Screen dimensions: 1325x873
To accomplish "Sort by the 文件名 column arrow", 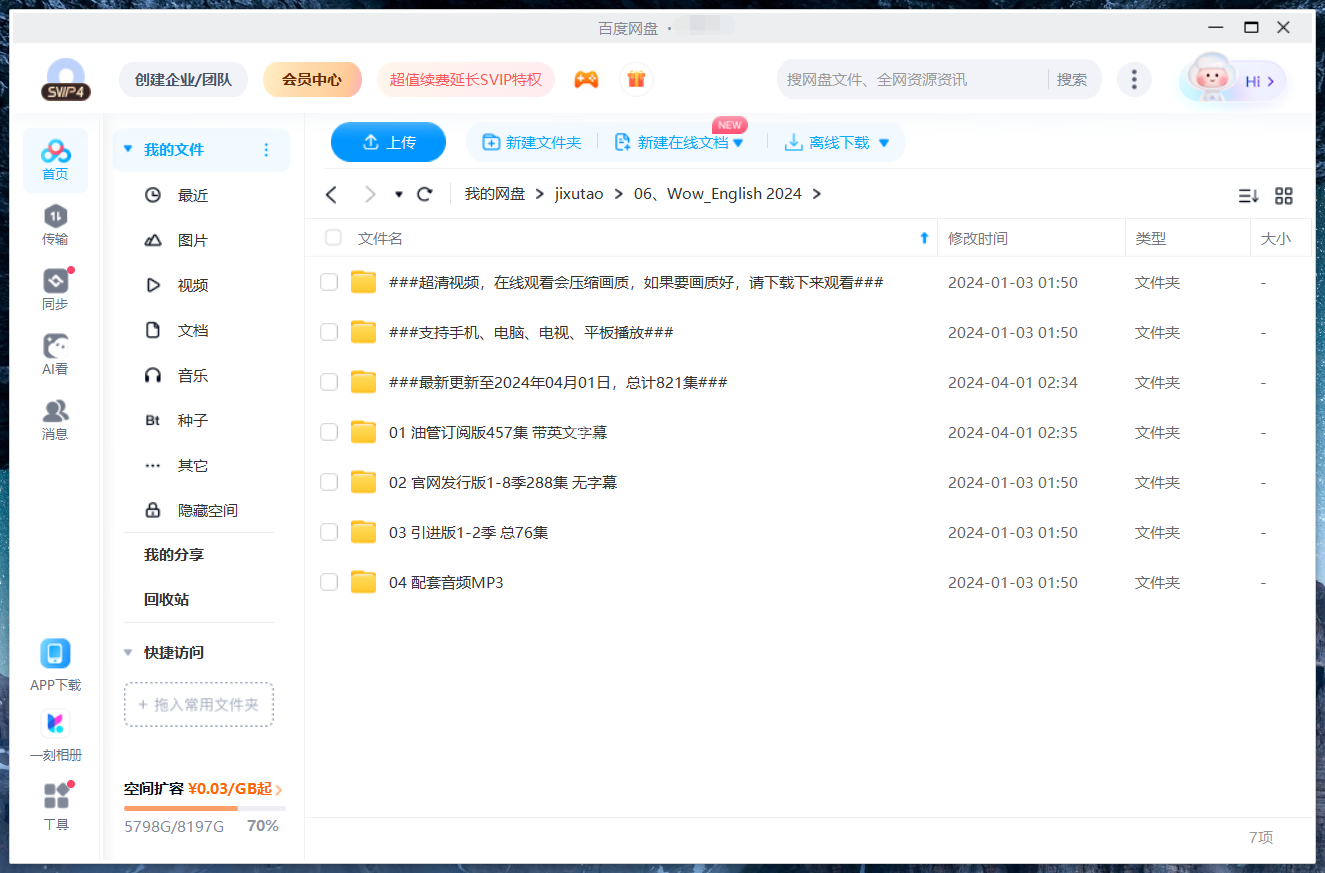I will tap(924, 238).
